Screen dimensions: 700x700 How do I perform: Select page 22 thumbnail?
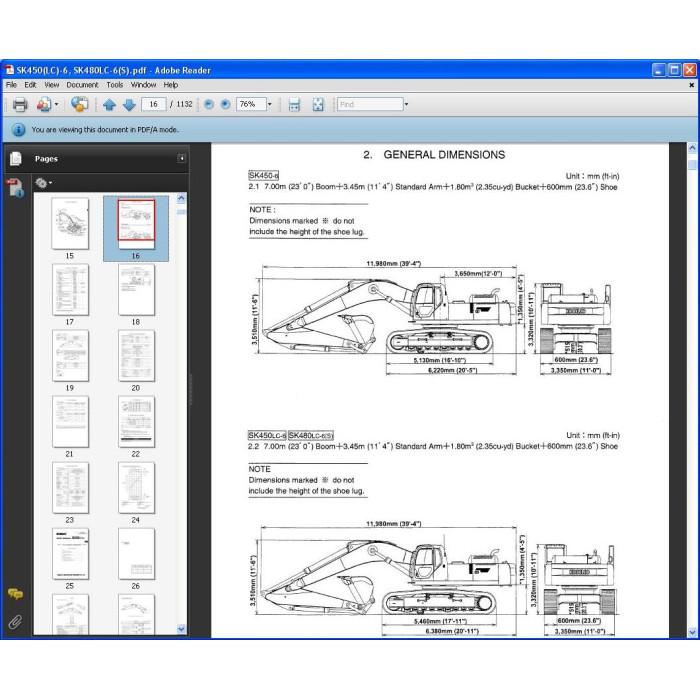[136, 422]
